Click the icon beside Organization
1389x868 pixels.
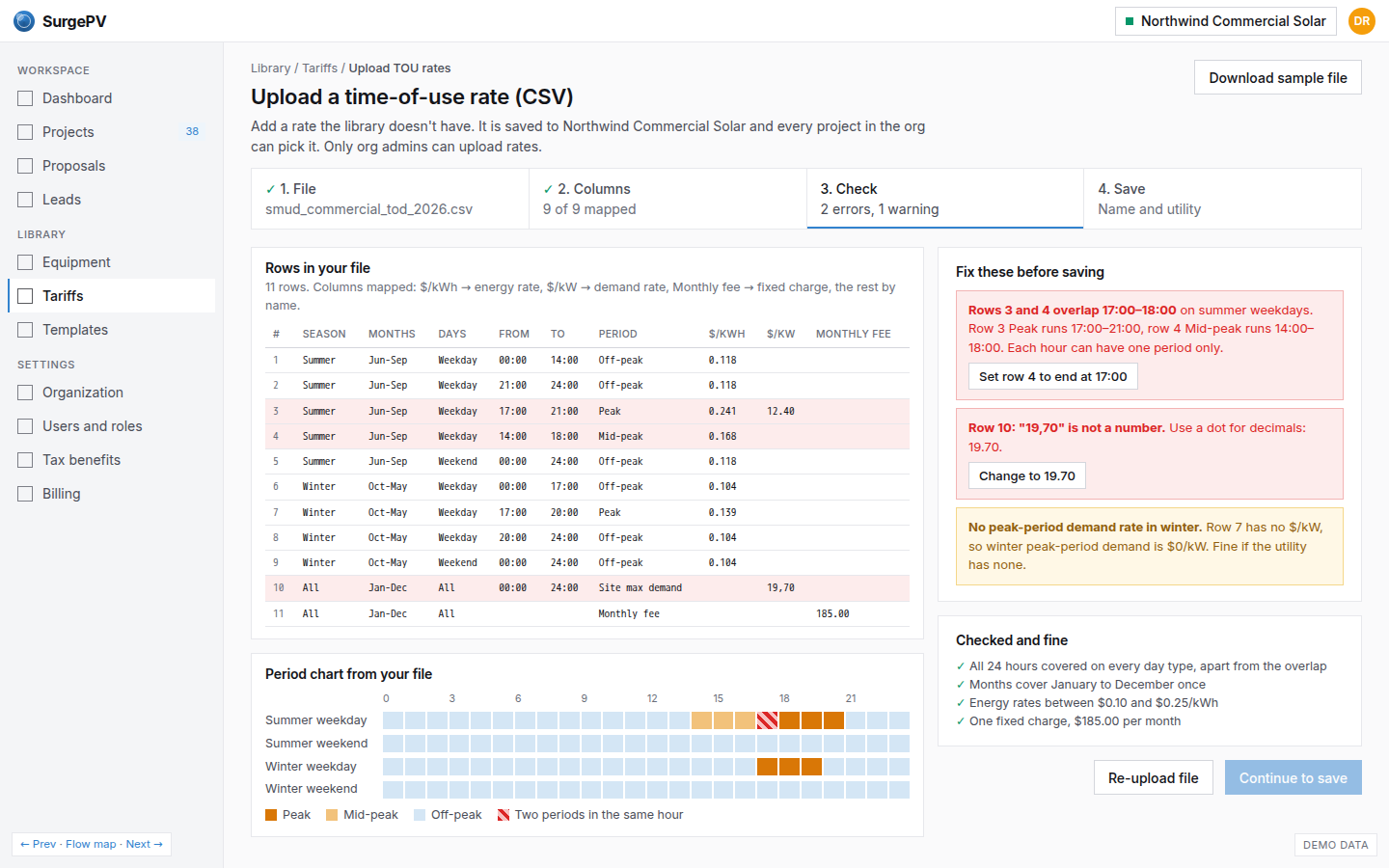[x=25, y=393]
